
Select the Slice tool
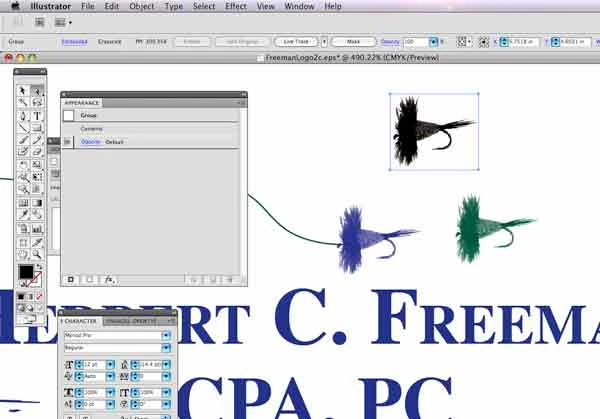click(37, 243)
